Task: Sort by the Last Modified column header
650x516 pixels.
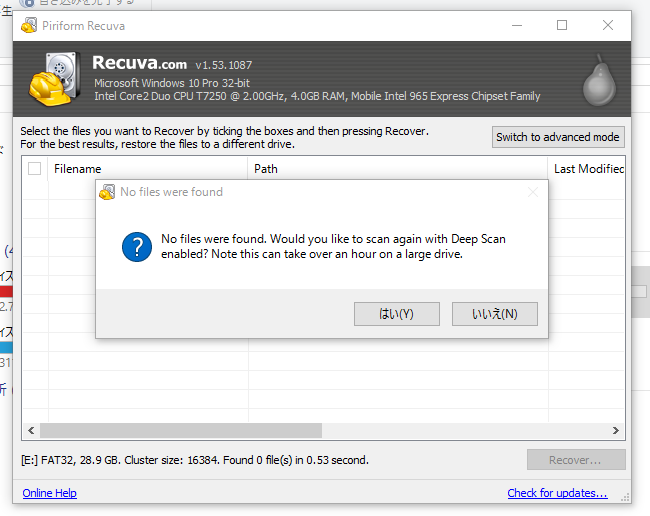Action: (x=587, y=169)
